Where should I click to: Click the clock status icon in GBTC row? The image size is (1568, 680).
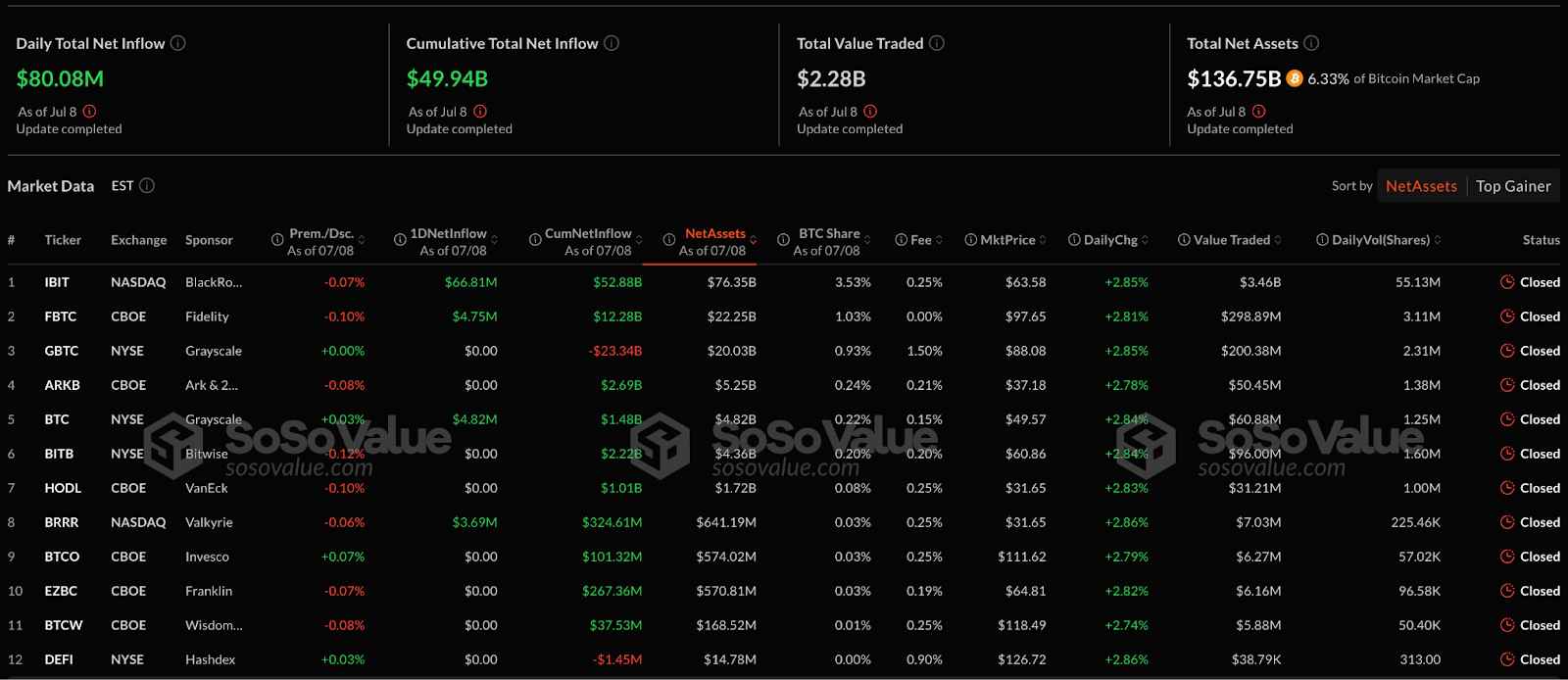[1507, 351]
